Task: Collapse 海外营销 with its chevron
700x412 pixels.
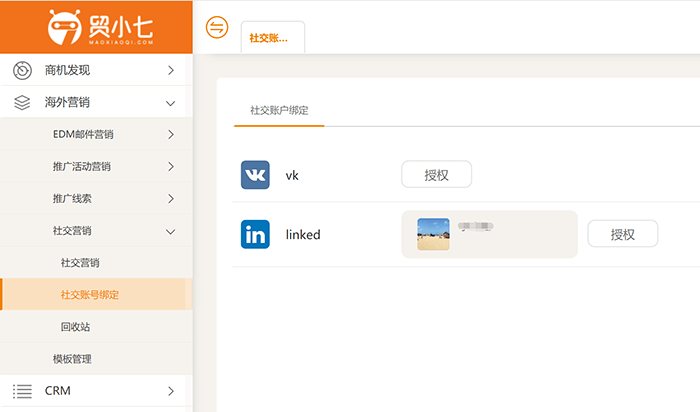Action: pyautogui.click(x=171, y=104)
